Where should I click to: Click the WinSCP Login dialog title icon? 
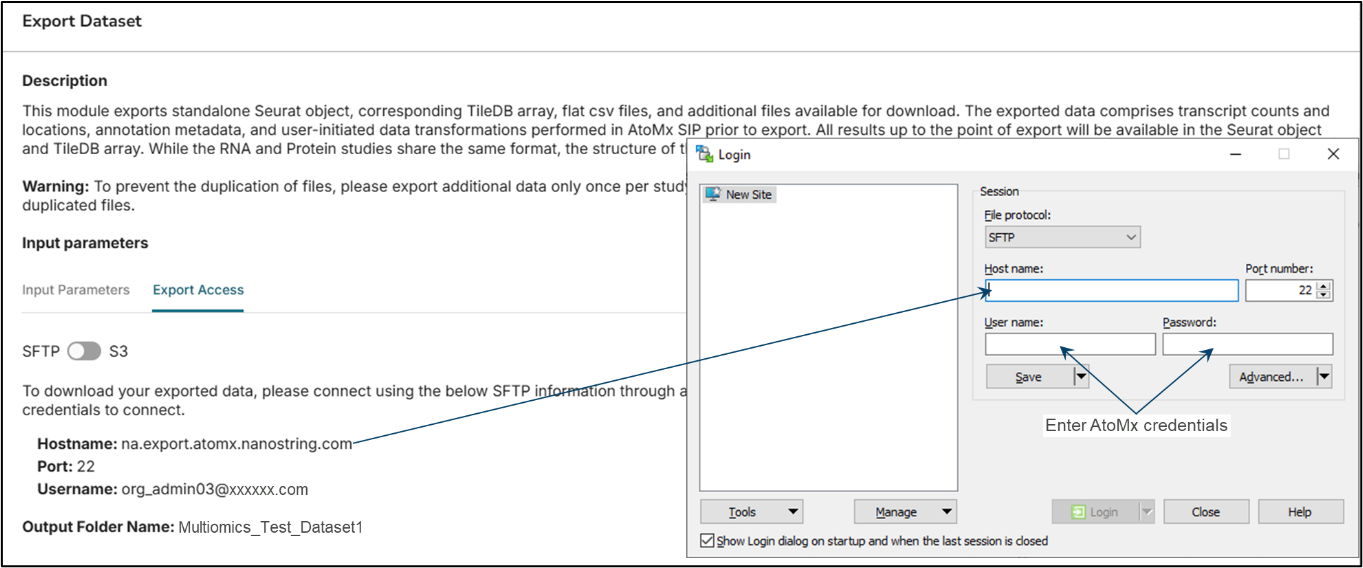[707, 154]
